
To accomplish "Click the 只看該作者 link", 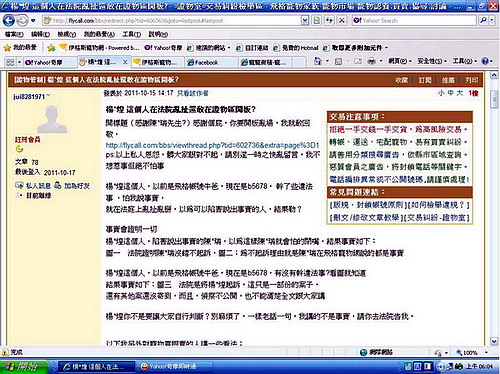I will [x=192, y=93].
